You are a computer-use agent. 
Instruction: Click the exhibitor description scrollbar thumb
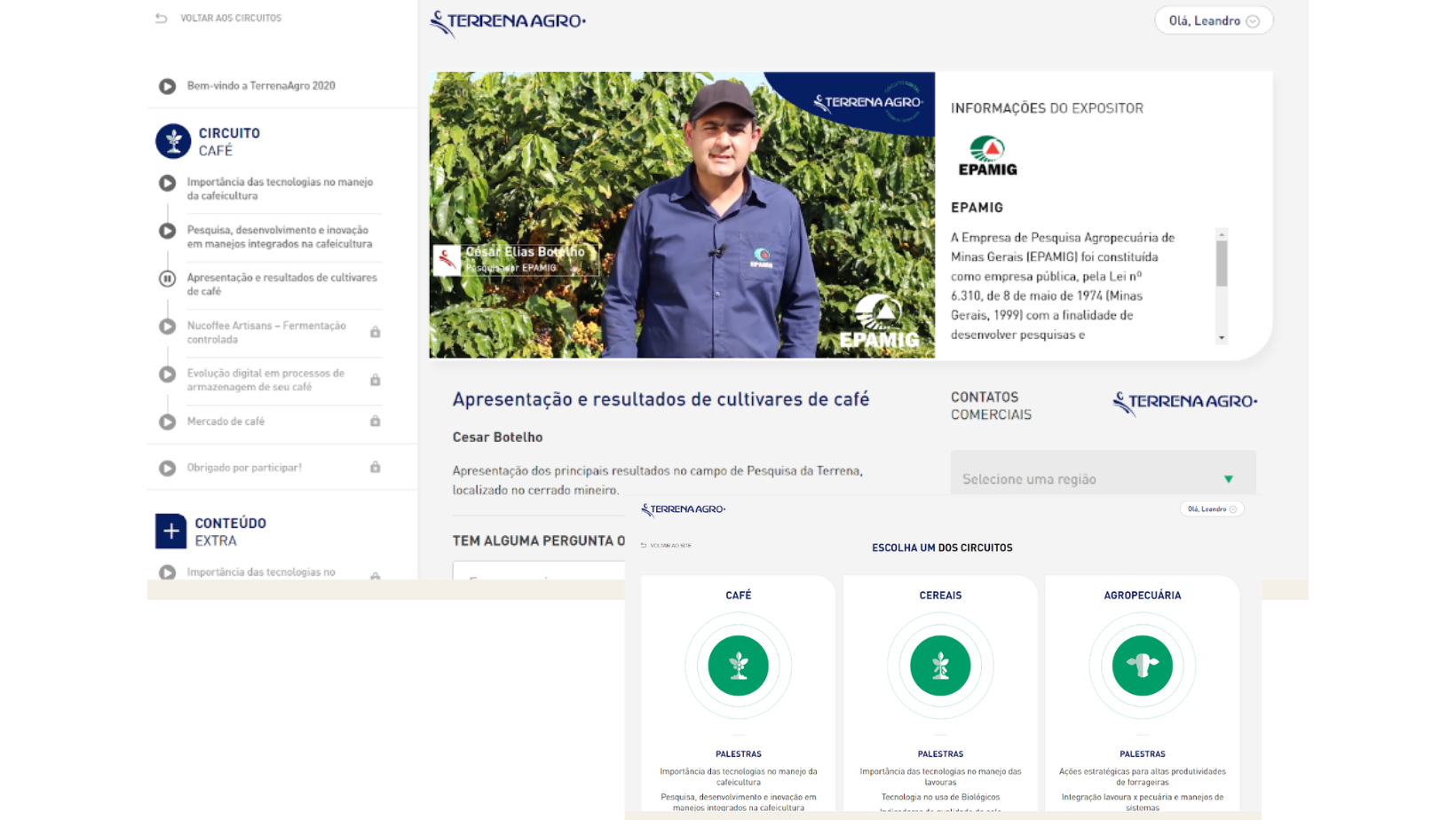click(x=1222, y=263)
